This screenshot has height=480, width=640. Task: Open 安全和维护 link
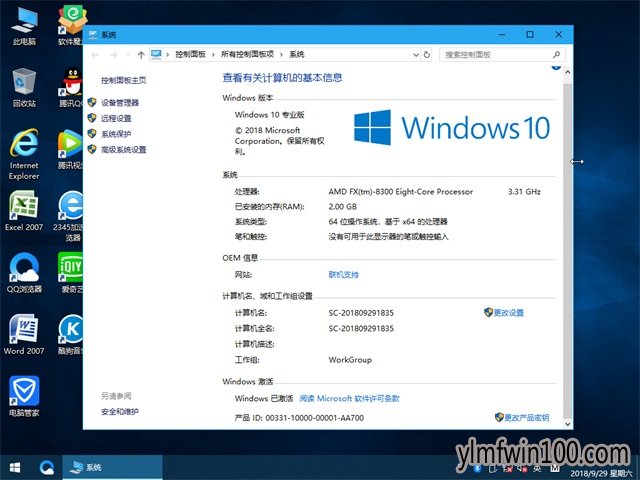point(120,411)
